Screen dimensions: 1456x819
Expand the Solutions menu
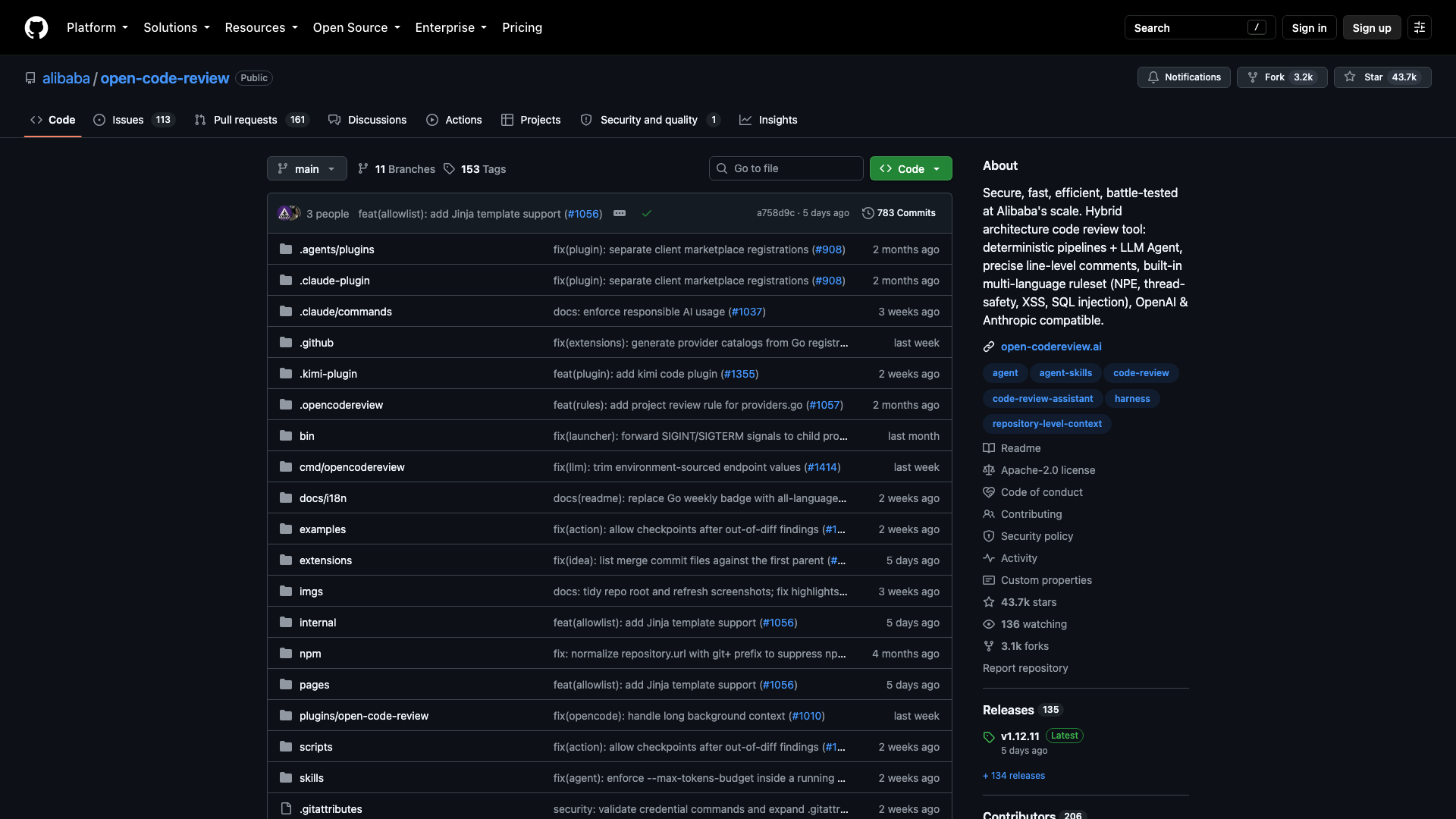point(177,27)
